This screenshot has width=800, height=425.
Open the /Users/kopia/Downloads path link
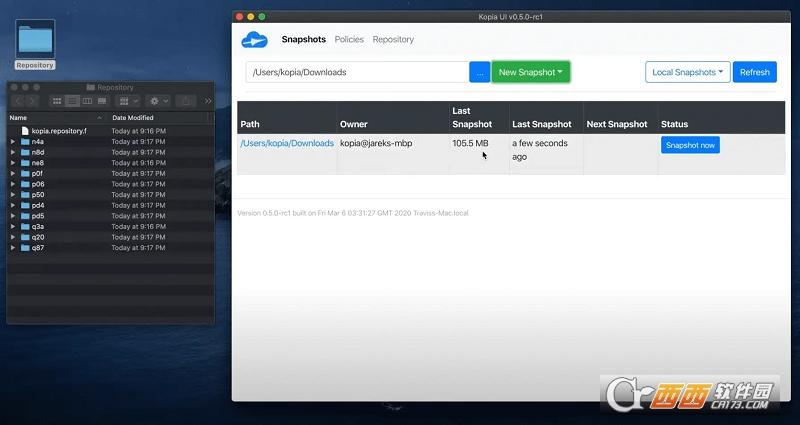click(287, 143)
